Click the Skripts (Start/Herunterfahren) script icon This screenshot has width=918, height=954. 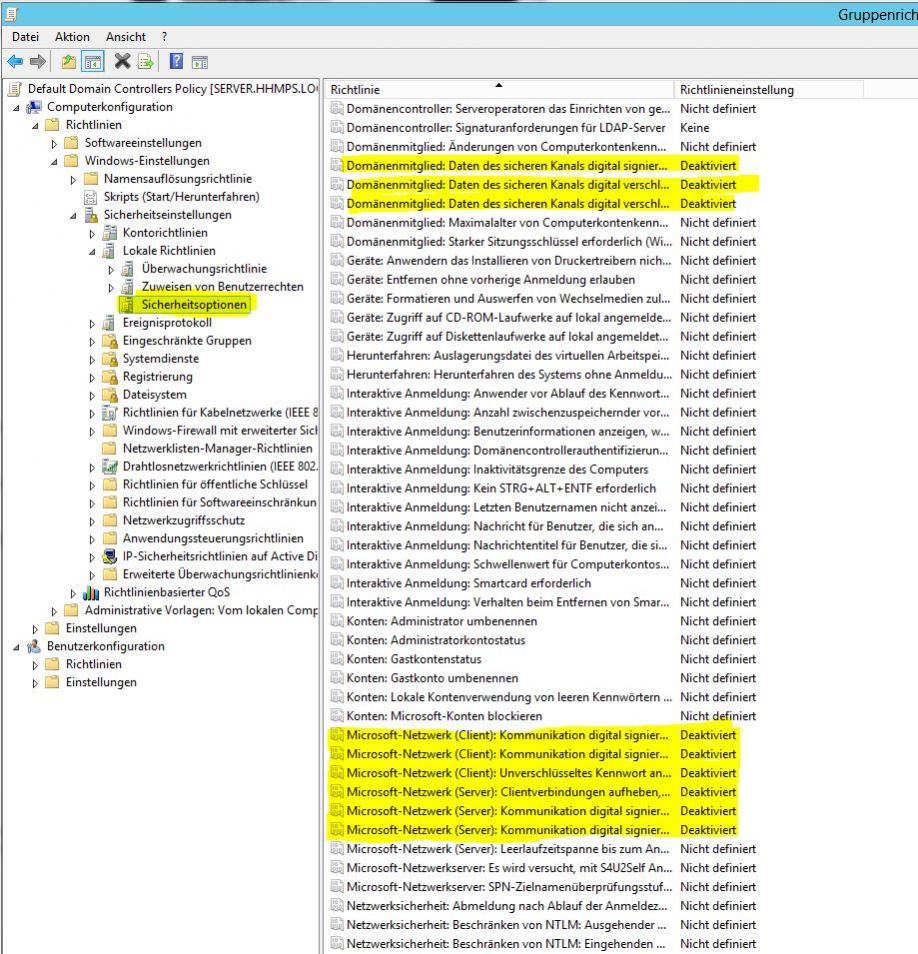(x=91, y=197)
